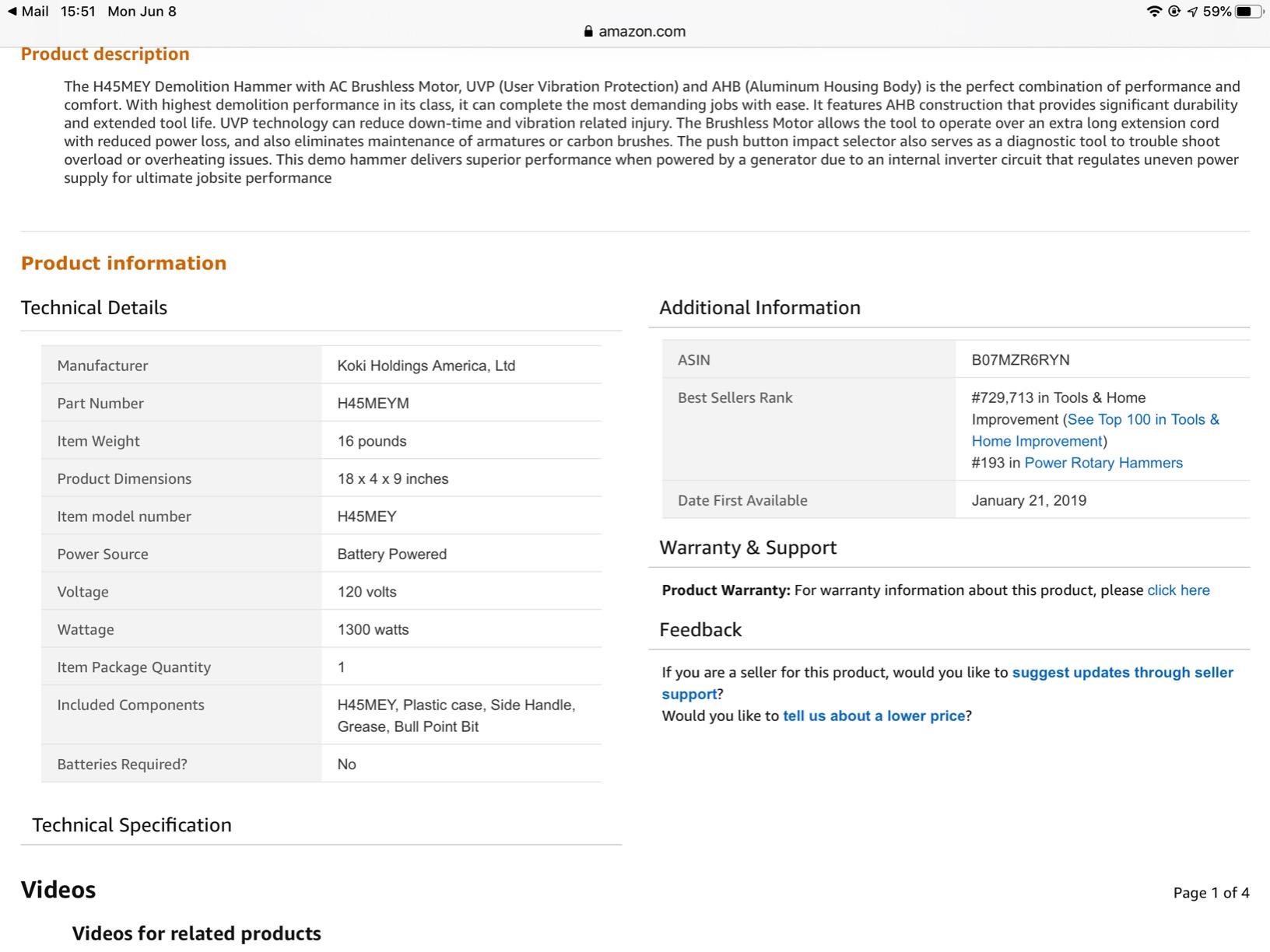Open See Top 100 in Tools link
Viewport: 1270px width, 952px height.
[1096, 430]
